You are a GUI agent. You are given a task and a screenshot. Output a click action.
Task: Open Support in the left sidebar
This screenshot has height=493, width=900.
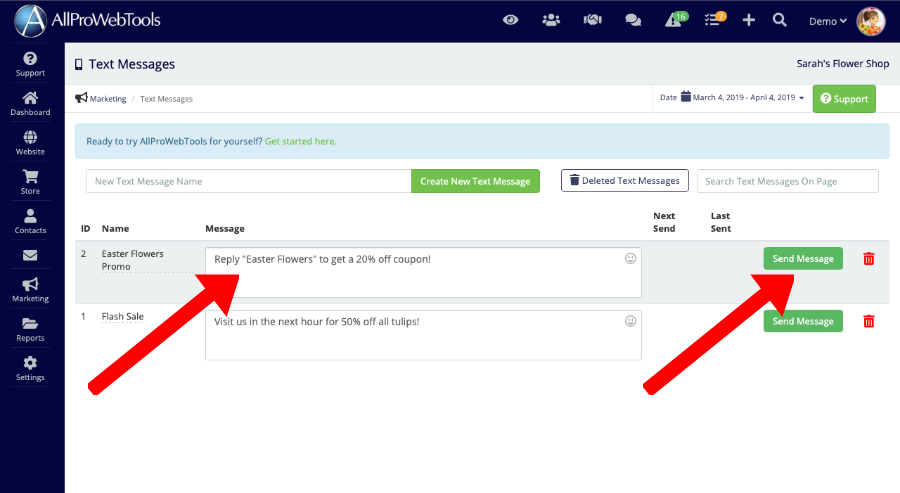click(30, 64)
